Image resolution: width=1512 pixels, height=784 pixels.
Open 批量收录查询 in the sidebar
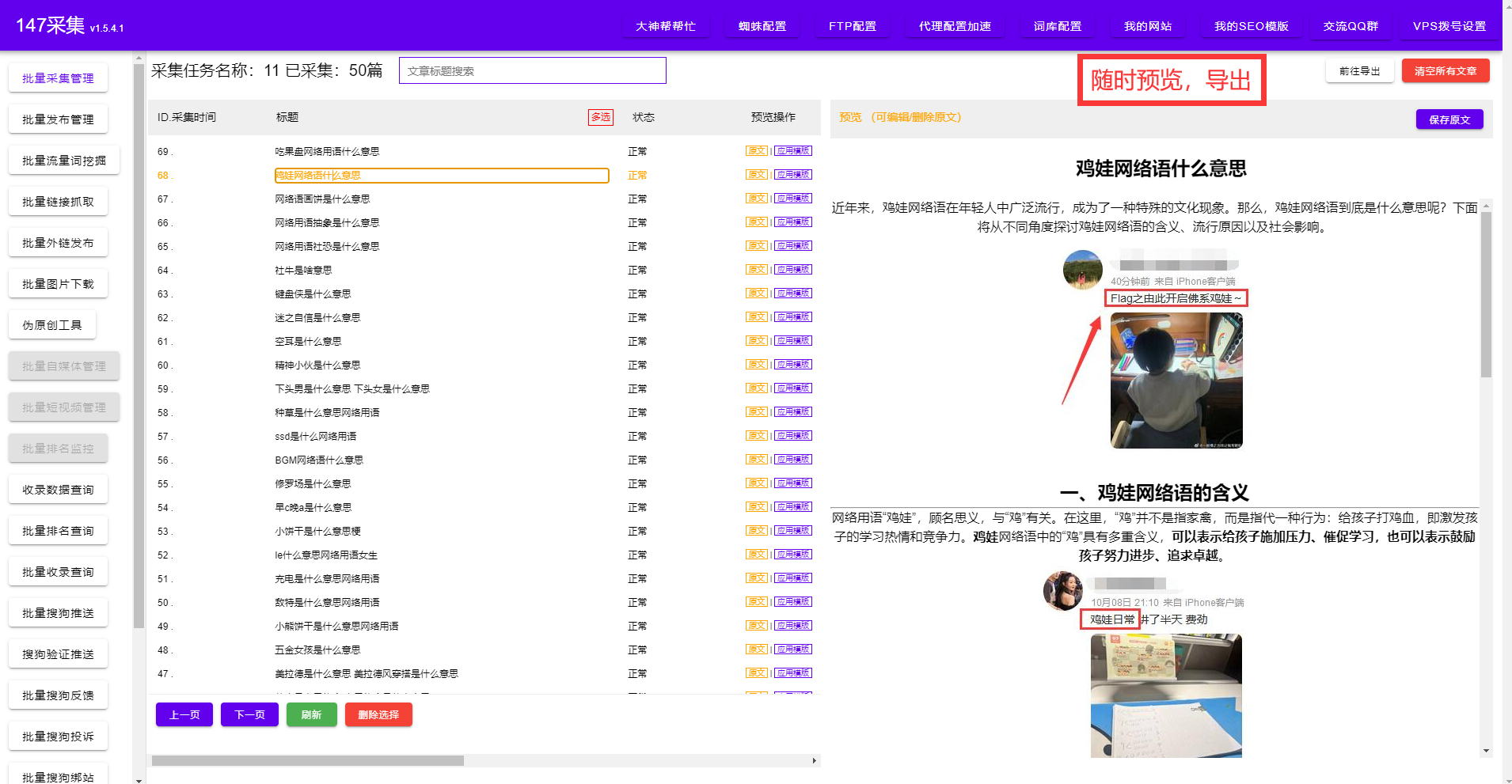[58, 572]
